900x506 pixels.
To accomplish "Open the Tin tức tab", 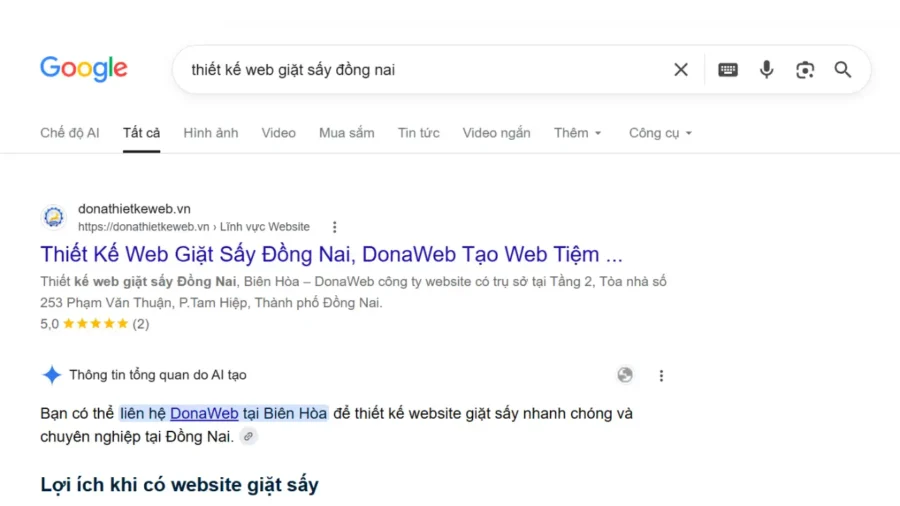I will point(418,133).
